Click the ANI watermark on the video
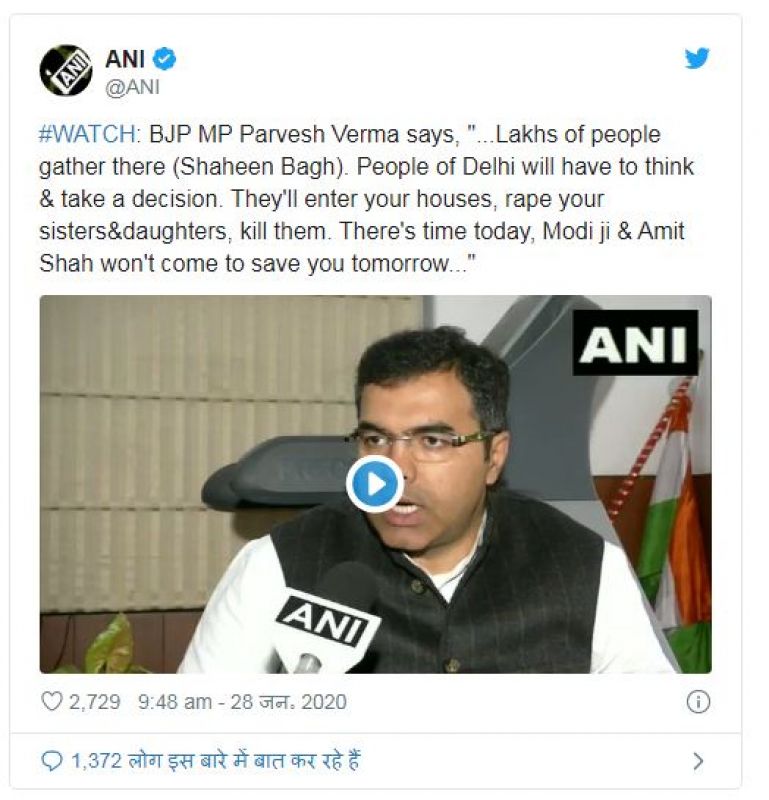 (x=635, y=342)
